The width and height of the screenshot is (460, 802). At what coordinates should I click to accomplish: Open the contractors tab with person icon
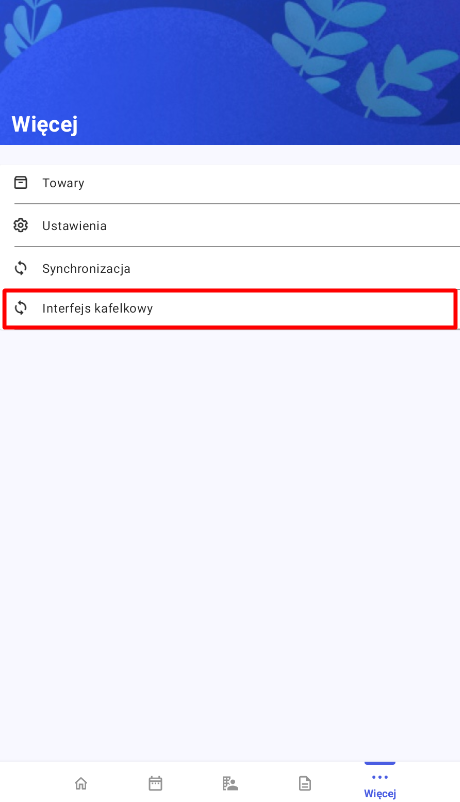(230, 783)
